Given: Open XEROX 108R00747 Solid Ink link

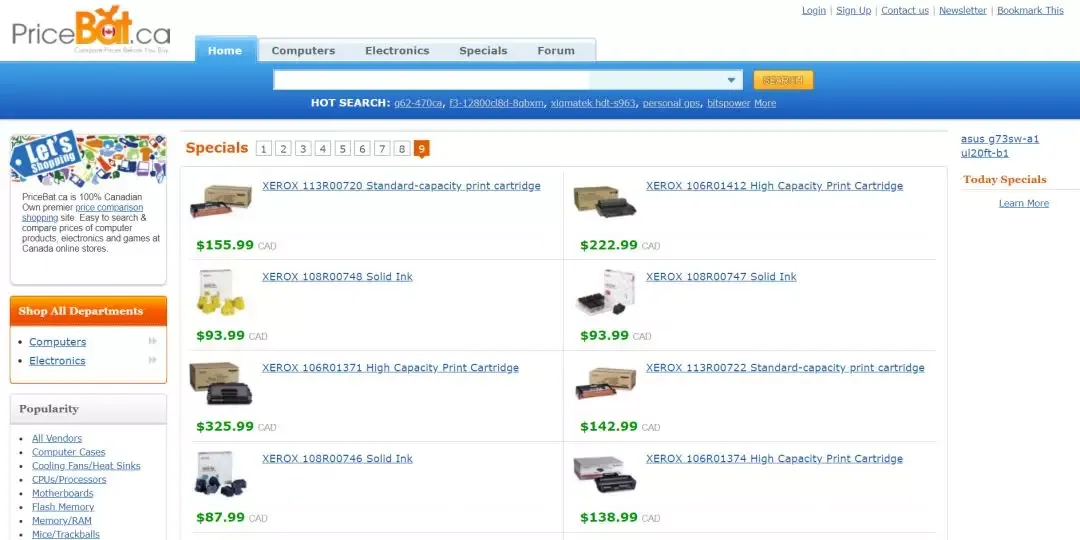Looking at the screenshot, I should click(x=721, y=277).
